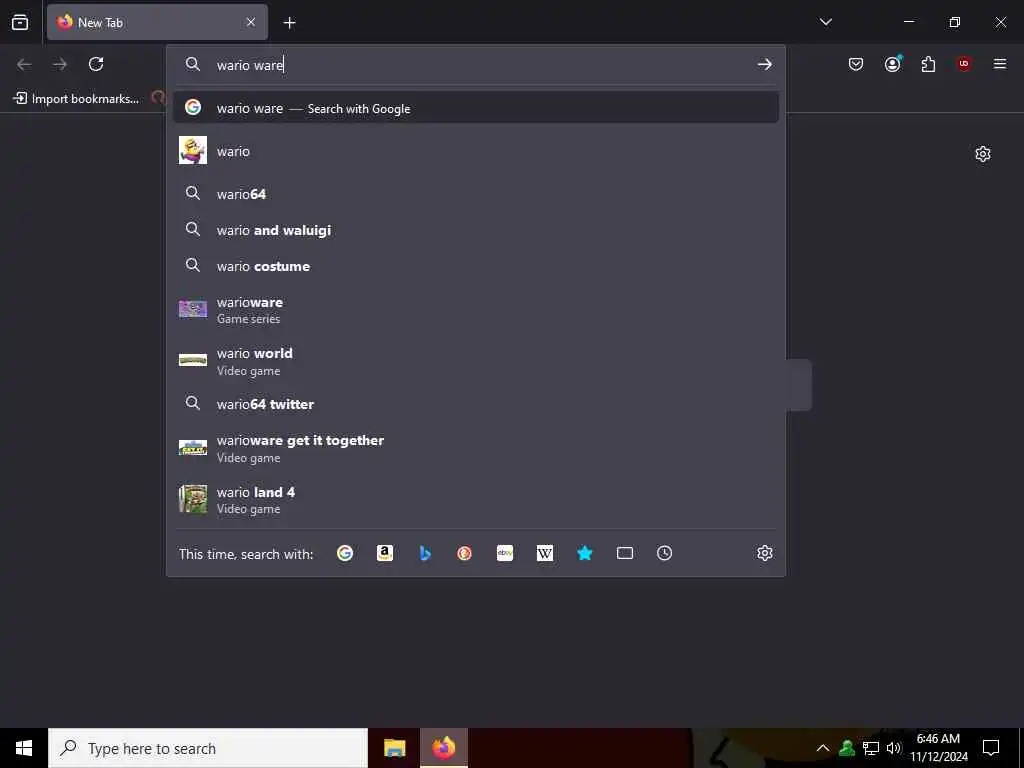Open File Explorer from taskbar
This screenshot has height=768, width=1024.
[x=394, y=748]
